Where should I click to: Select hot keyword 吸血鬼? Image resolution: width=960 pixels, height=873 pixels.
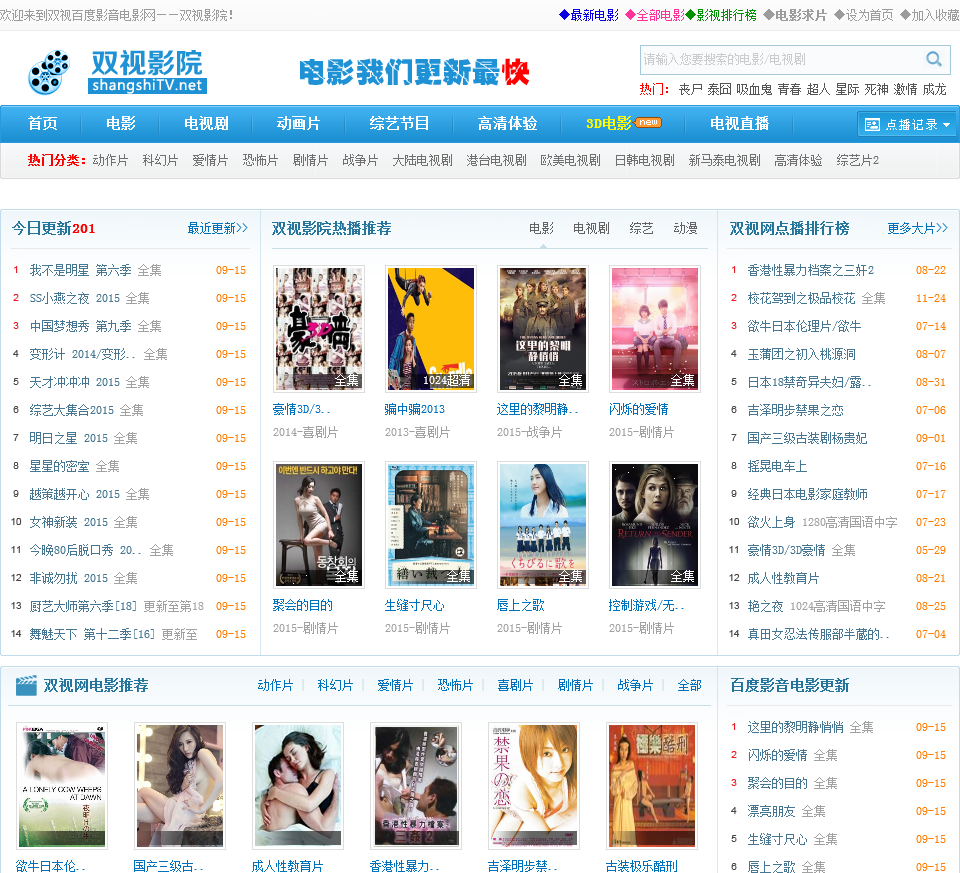[x=754, y=89]
